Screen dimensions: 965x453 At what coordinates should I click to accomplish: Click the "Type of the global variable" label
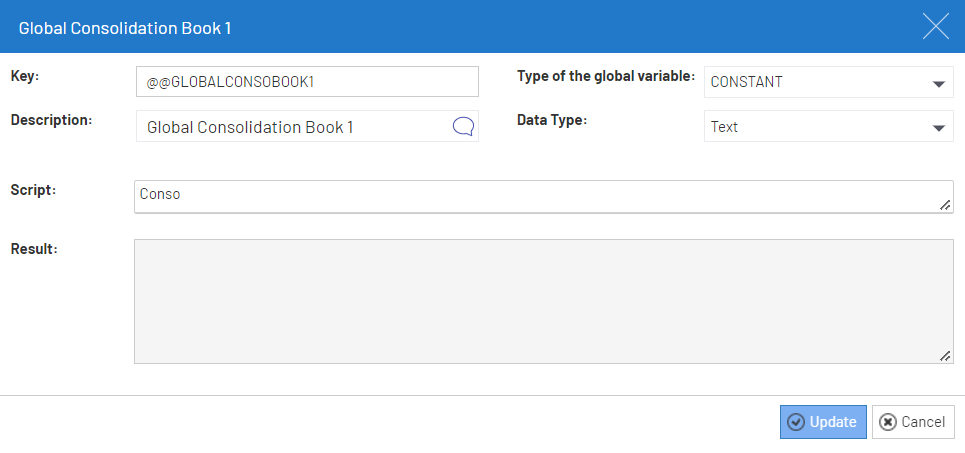[x=605, y=76]
